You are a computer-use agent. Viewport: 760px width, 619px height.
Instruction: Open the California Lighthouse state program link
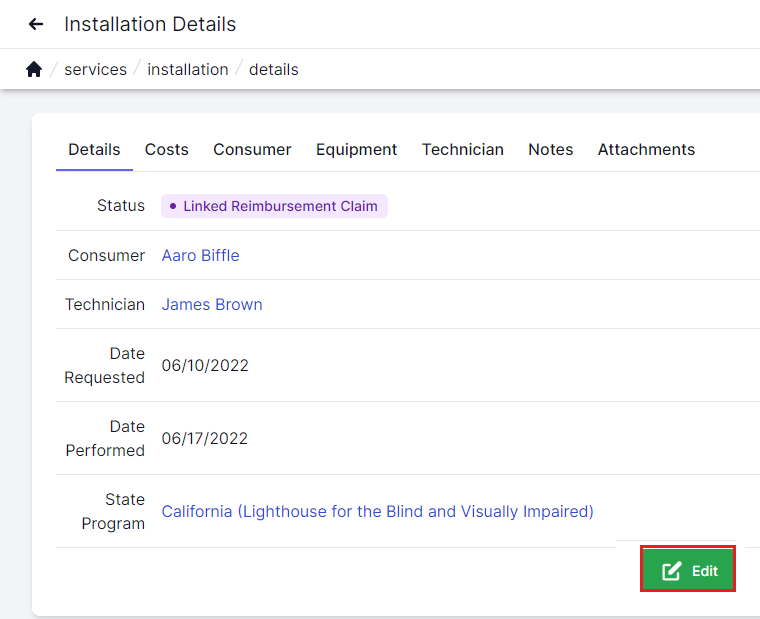pyautogui.click(x=377, y=511)
